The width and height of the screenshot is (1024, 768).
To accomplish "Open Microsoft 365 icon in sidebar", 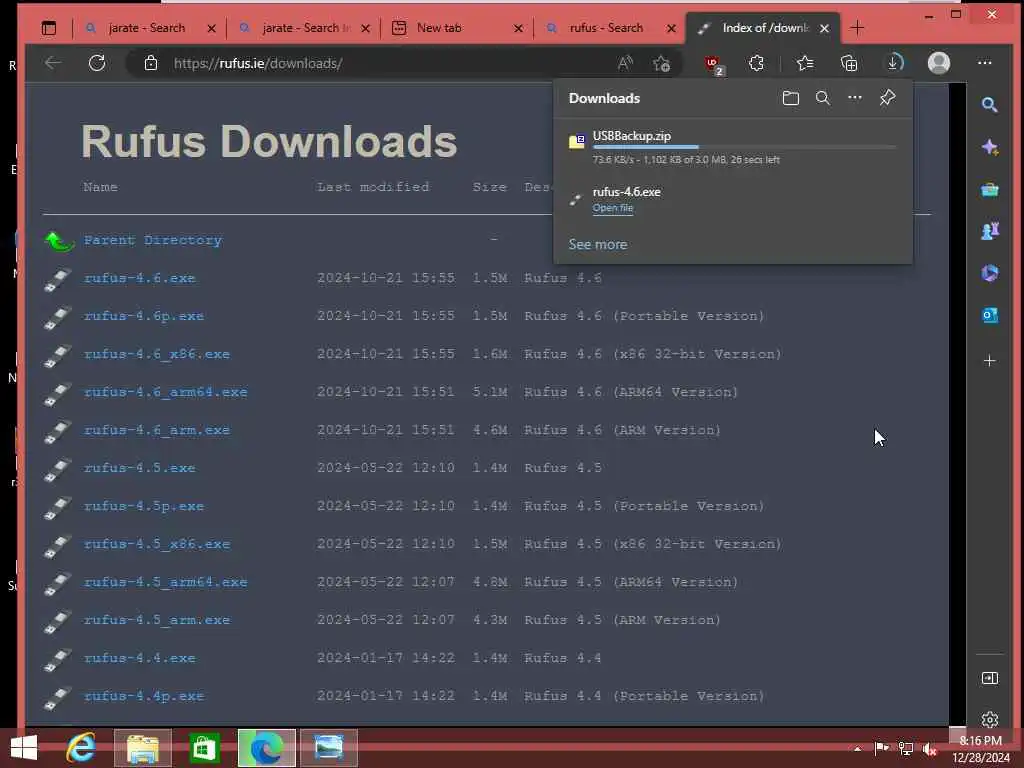I will [989, 272].
